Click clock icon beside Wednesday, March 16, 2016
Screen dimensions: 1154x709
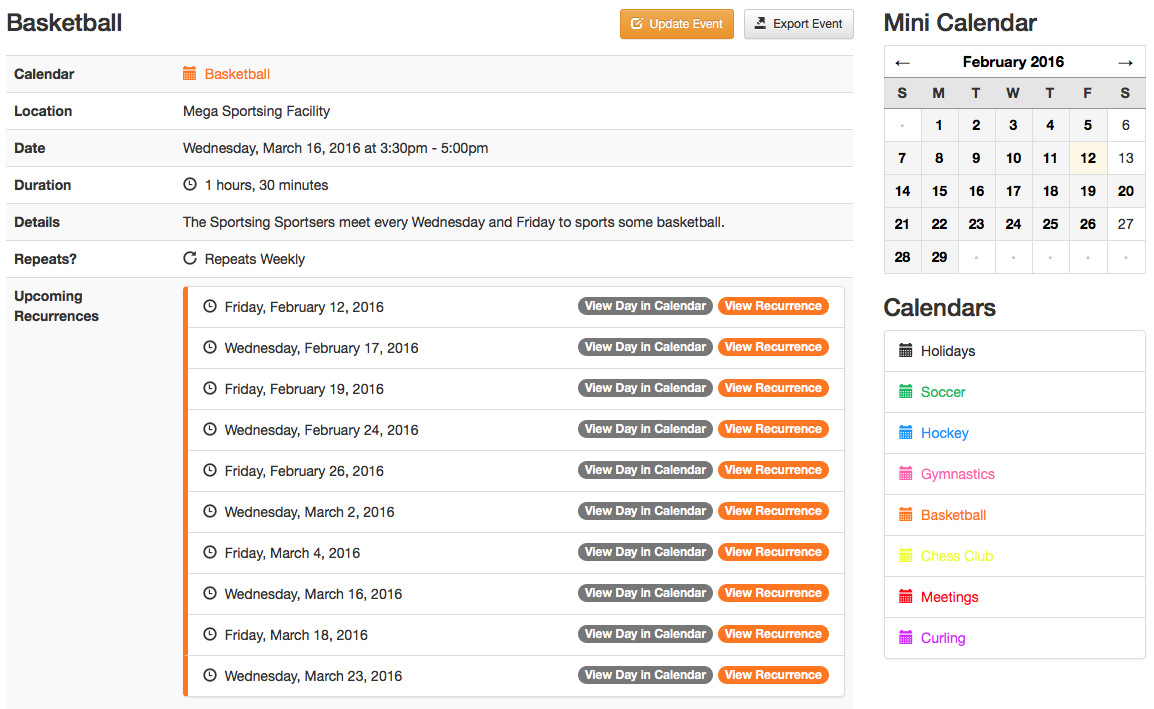[210, 593]
